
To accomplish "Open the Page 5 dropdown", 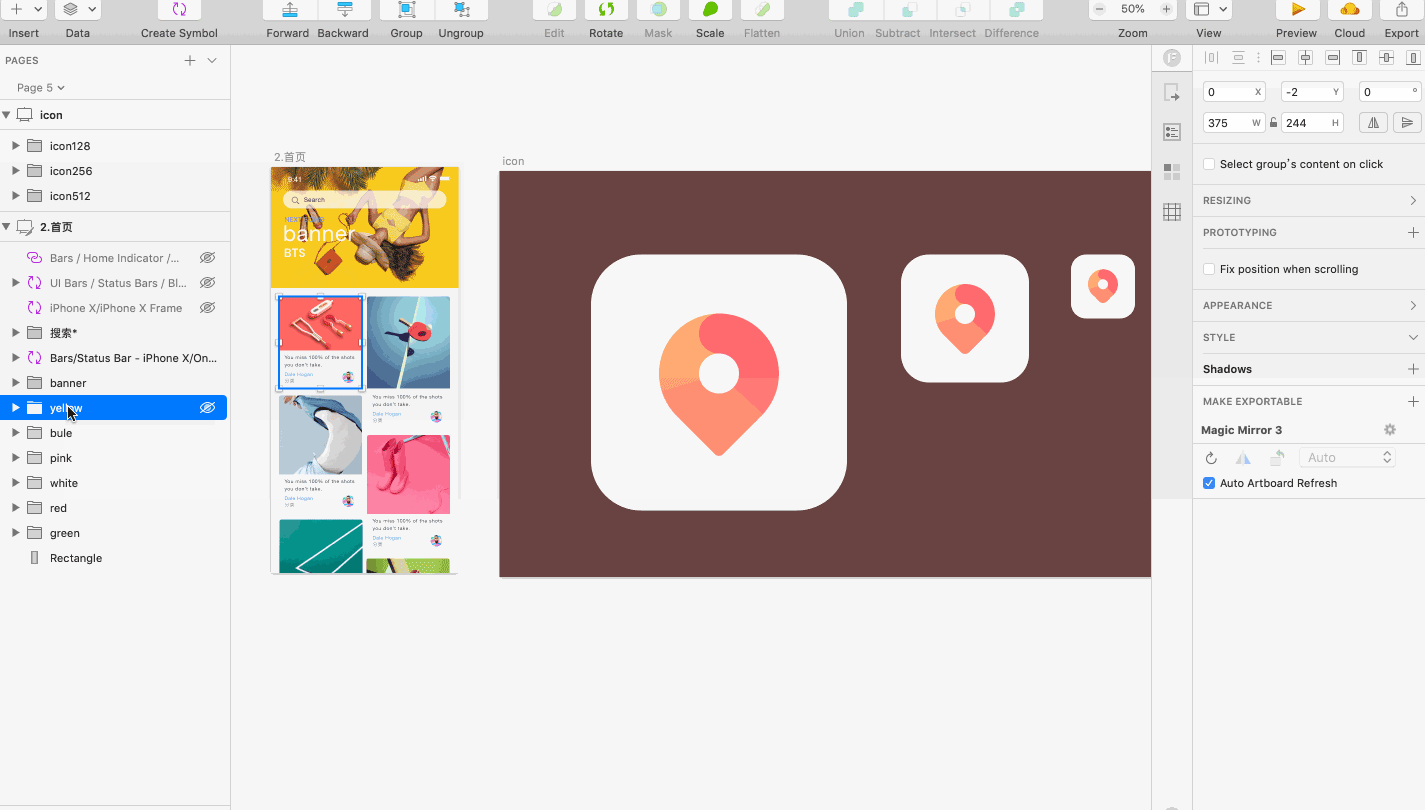I will 41,88.
